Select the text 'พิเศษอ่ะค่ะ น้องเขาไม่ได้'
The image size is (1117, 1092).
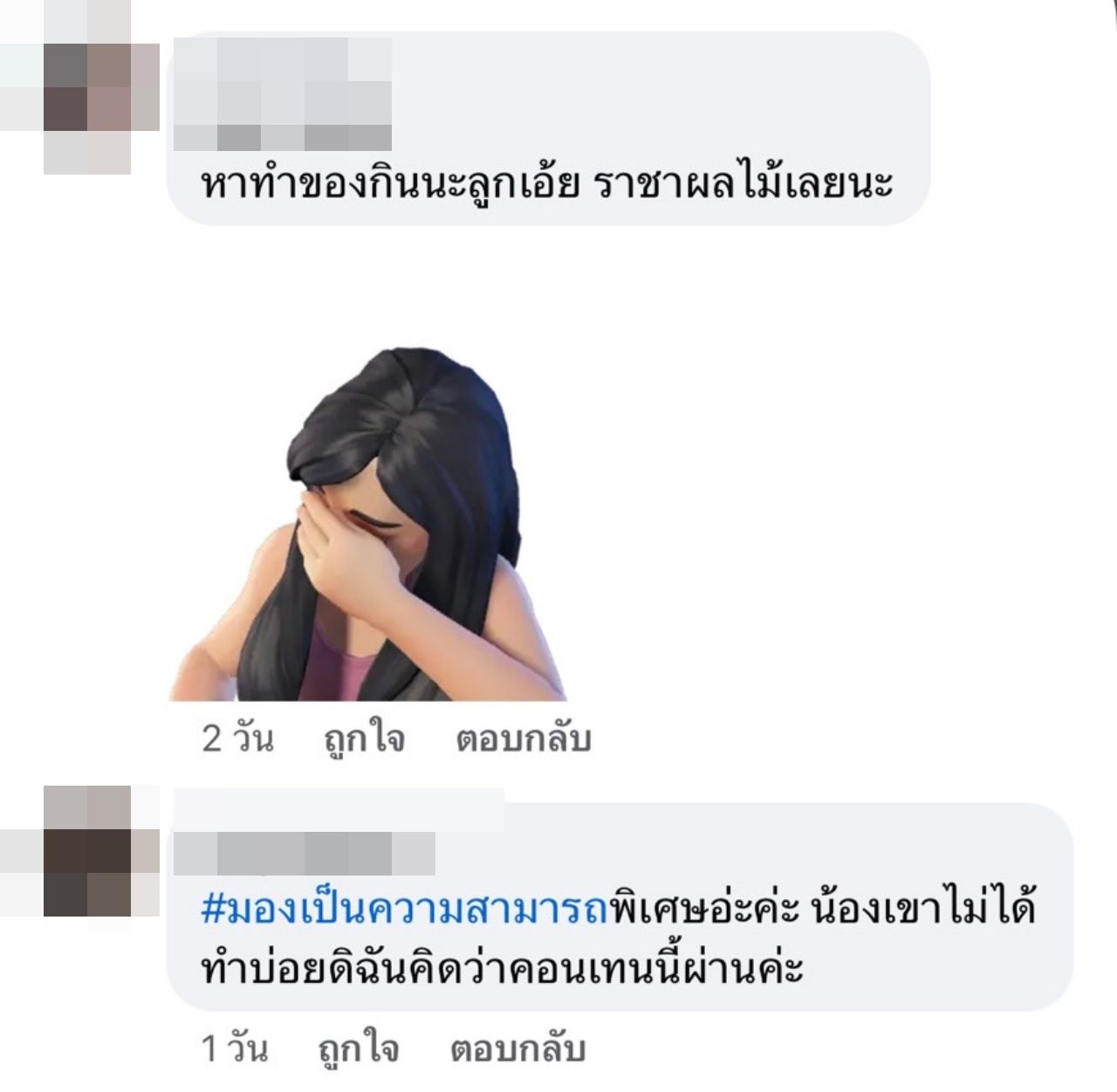coord(822,908)
